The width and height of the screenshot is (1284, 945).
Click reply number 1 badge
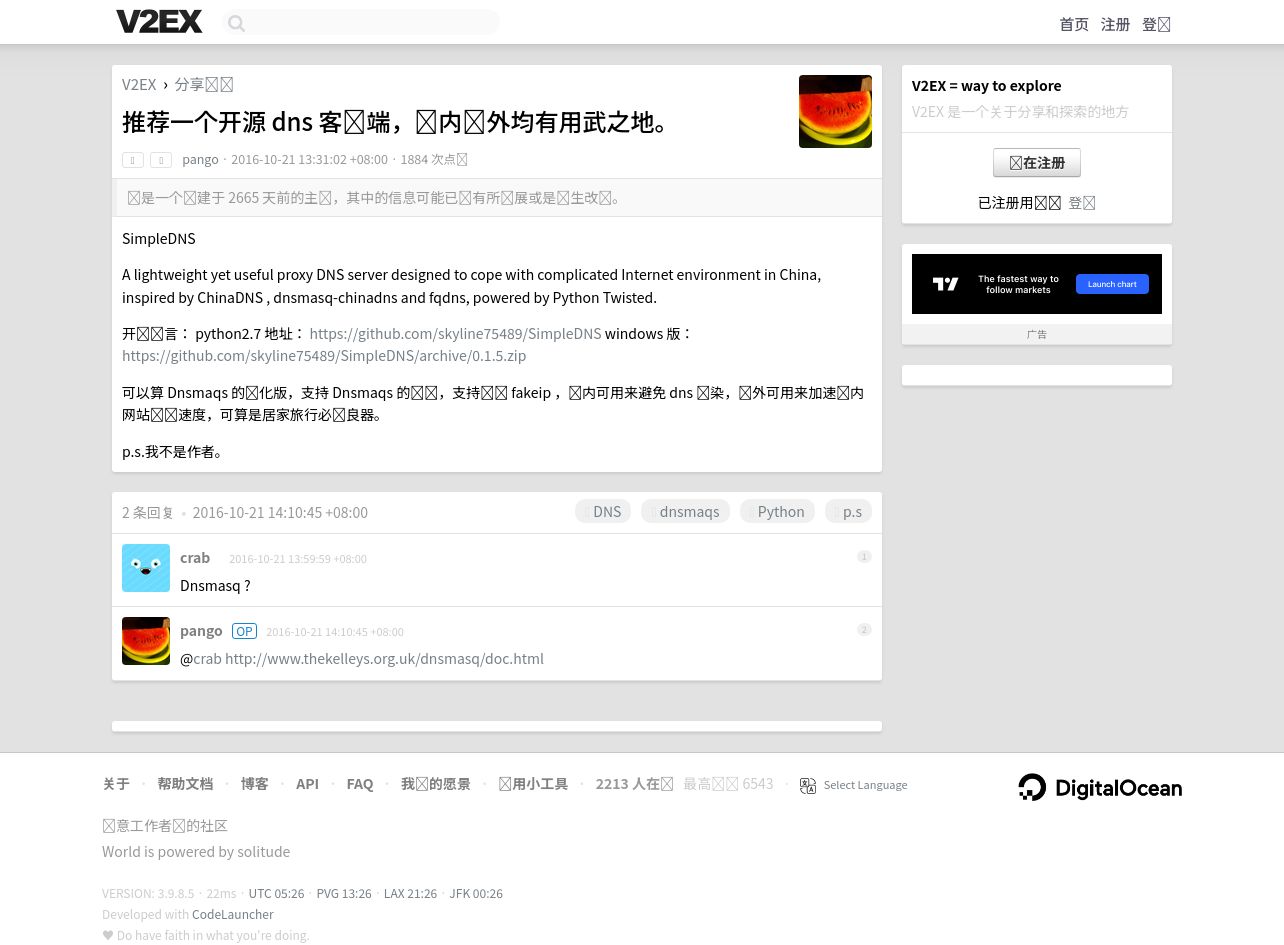[x=864, y=556]
